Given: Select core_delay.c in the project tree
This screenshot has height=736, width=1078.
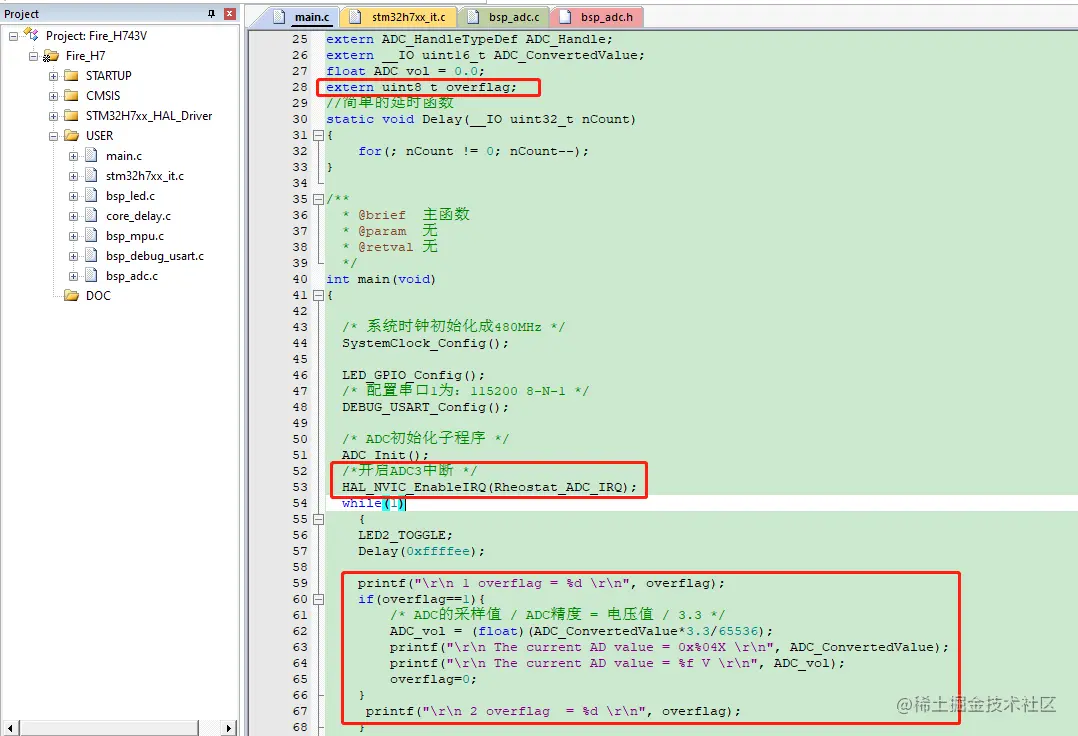Looking at the screenshot, I should point(138,216).
